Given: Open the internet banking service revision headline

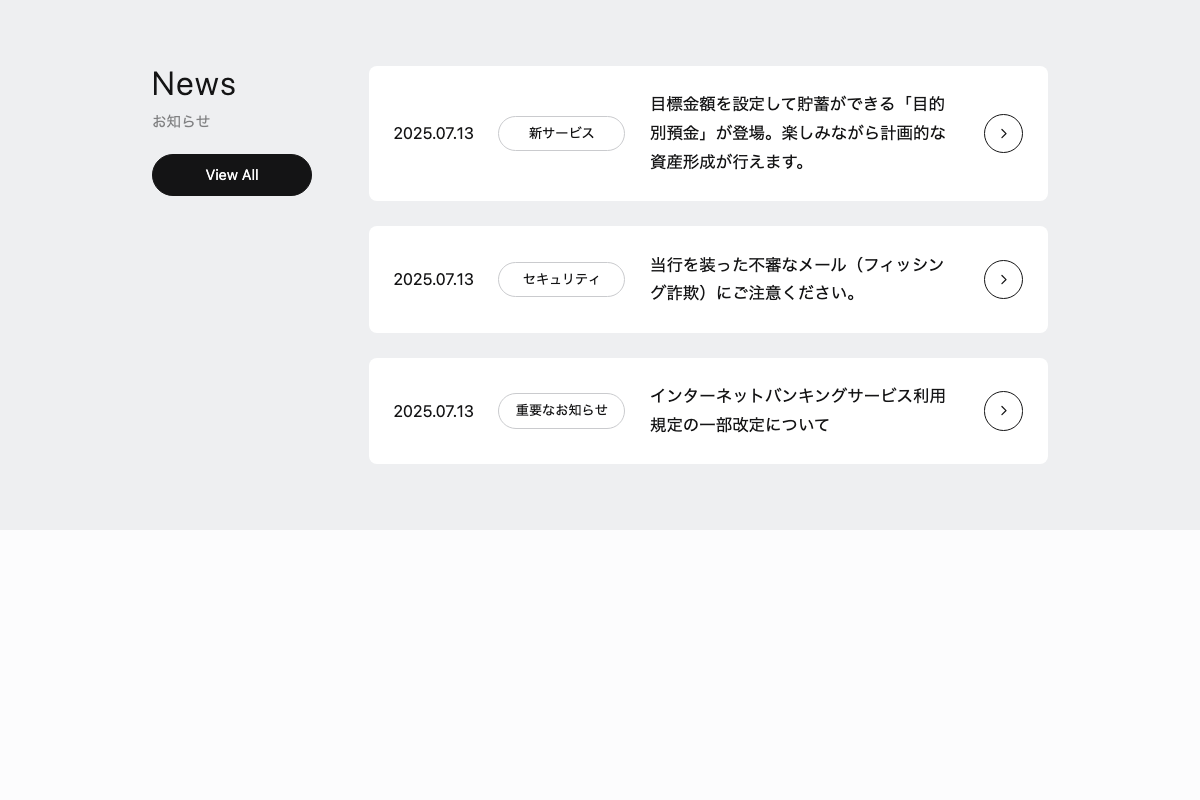Looking at the screenshot, I should tap(797, 410).
